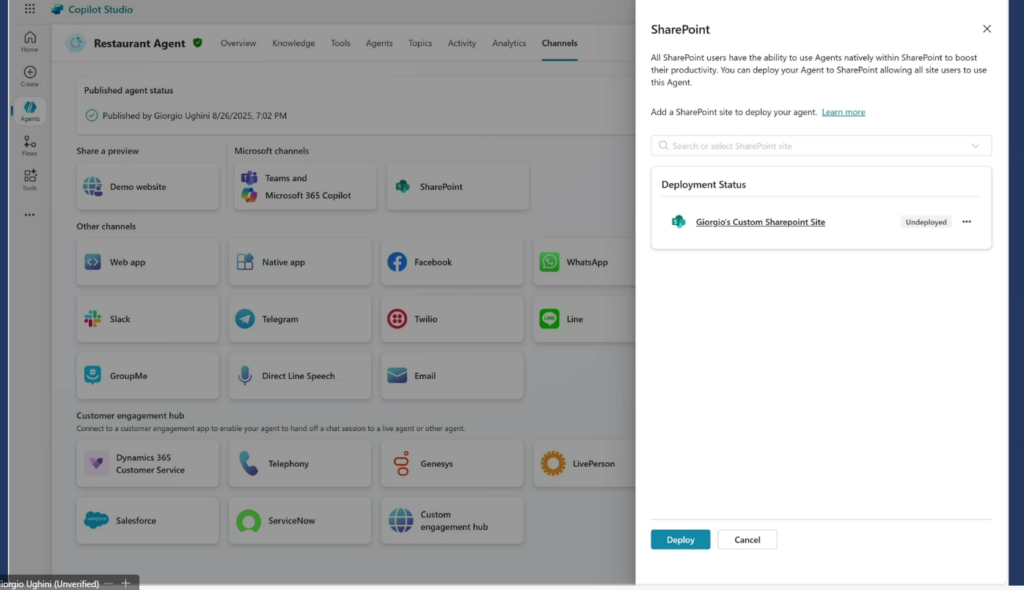Screen dimensions: 1024x590
Task: Open the Email channel tile
Action: [x=452, y=376]
